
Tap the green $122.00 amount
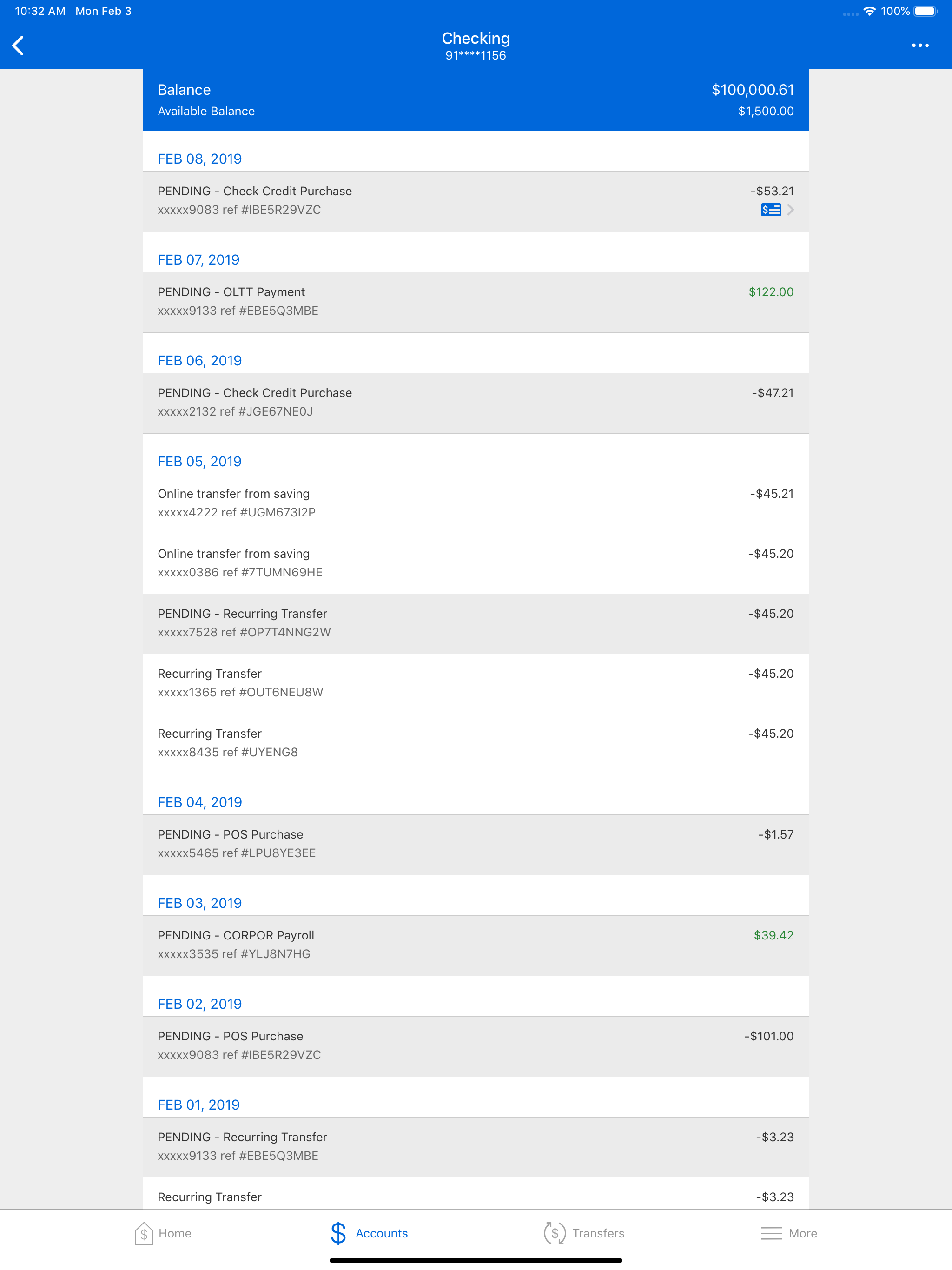tap(771, 292)
